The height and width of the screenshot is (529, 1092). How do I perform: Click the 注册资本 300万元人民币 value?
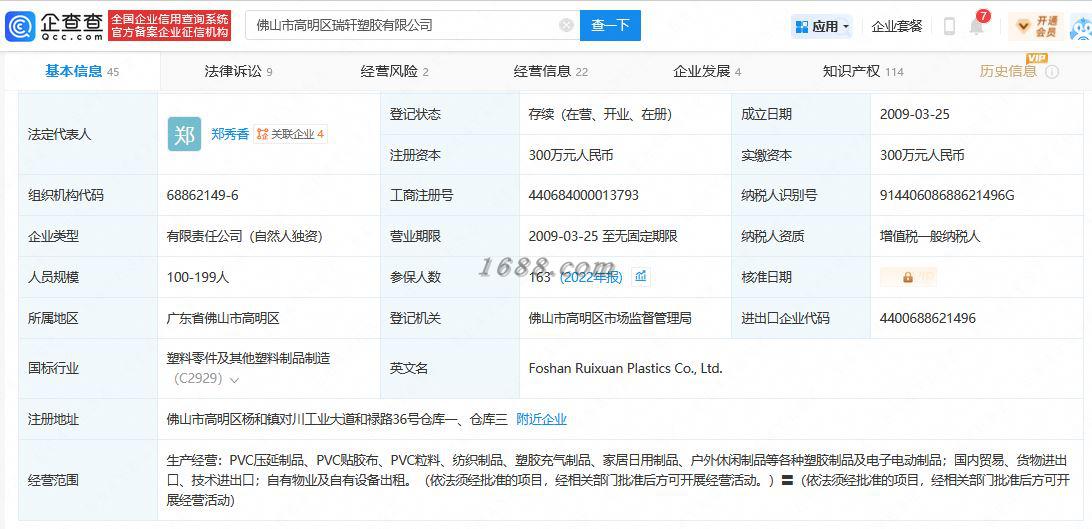(571, 155)
